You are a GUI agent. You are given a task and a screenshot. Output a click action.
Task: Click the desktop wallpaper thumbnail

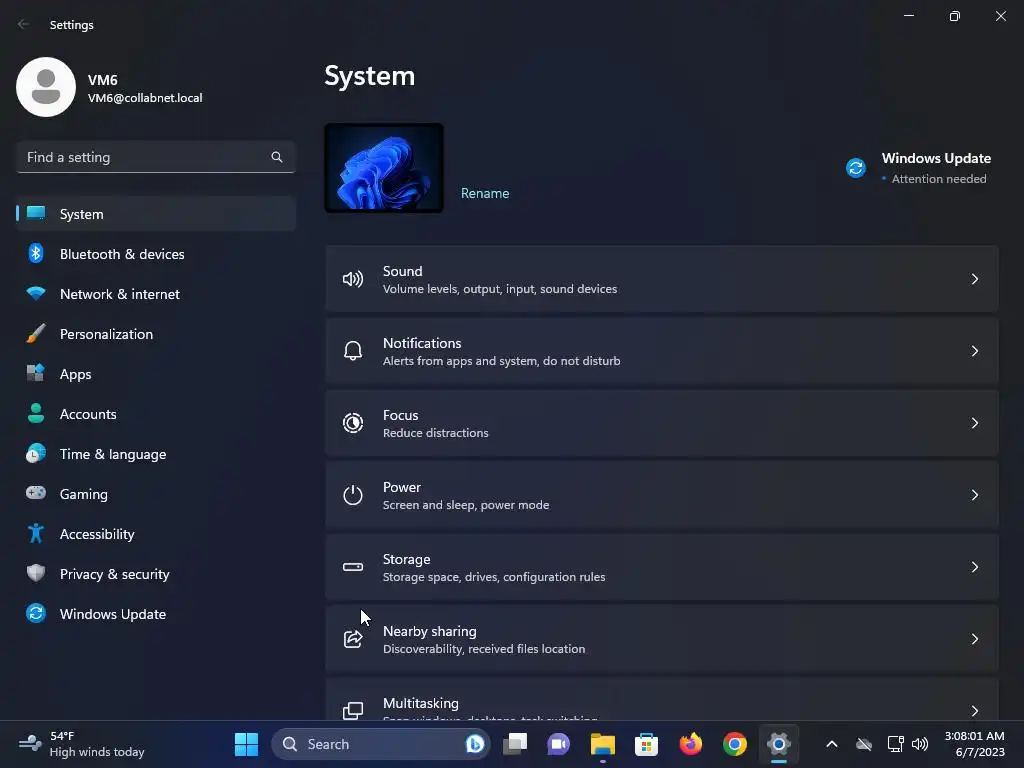(x=384, y=168)
